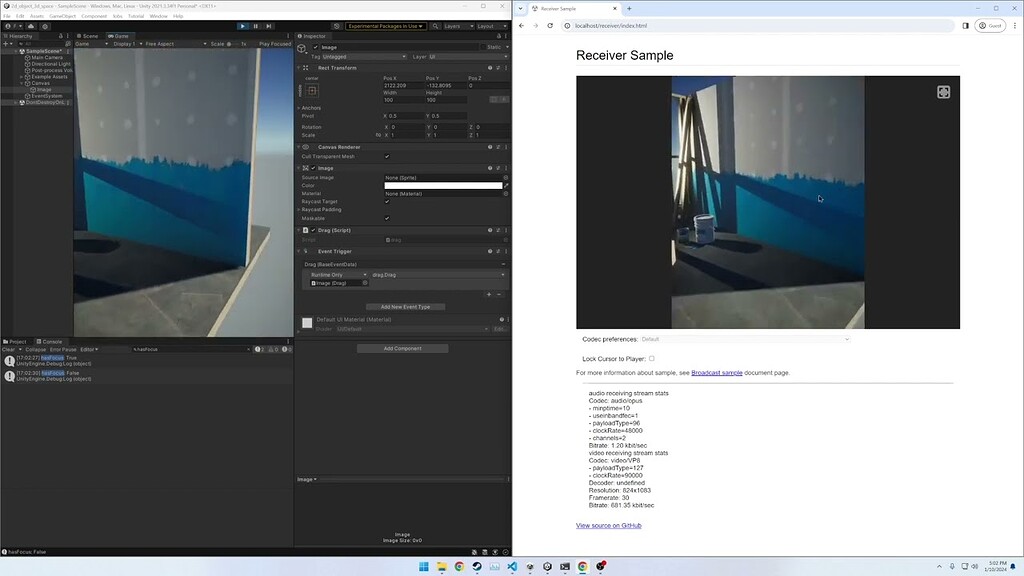1024x576 pixels.
Task: Select the Step frame button
Action: [269, 26]
